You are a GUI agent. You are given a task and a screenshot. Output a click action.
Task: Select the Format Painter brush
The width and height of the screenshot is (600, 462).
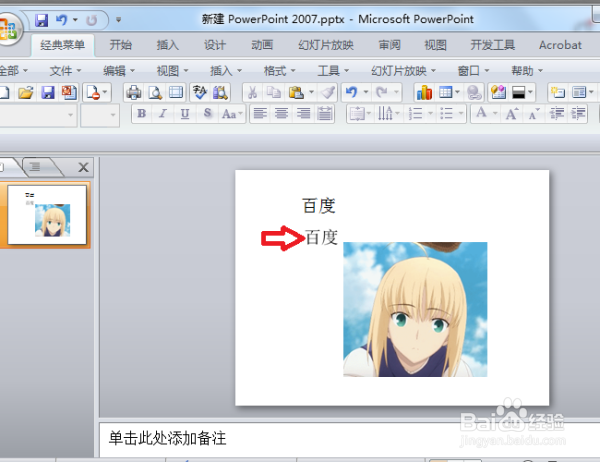(x=328, y=93)
